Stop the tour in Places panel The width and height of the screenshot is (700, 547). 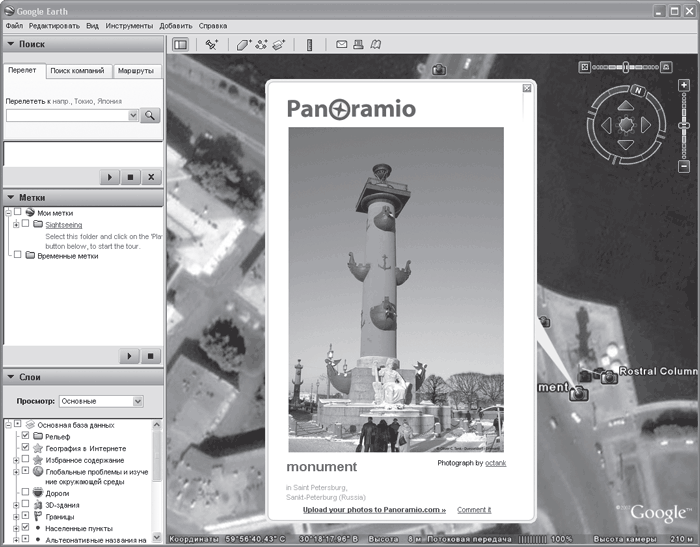click(x=150, y=356)
